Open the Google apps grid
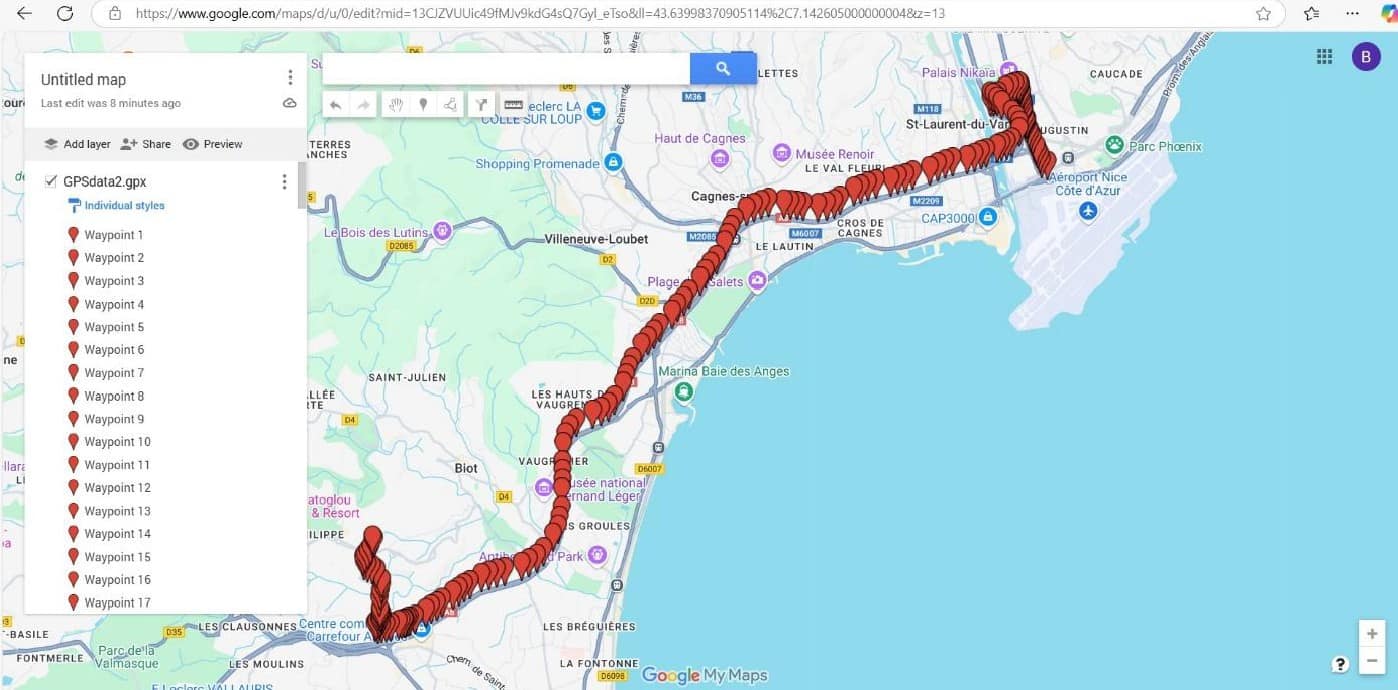Screen dimensions: 1398x690 (1324, 57)
